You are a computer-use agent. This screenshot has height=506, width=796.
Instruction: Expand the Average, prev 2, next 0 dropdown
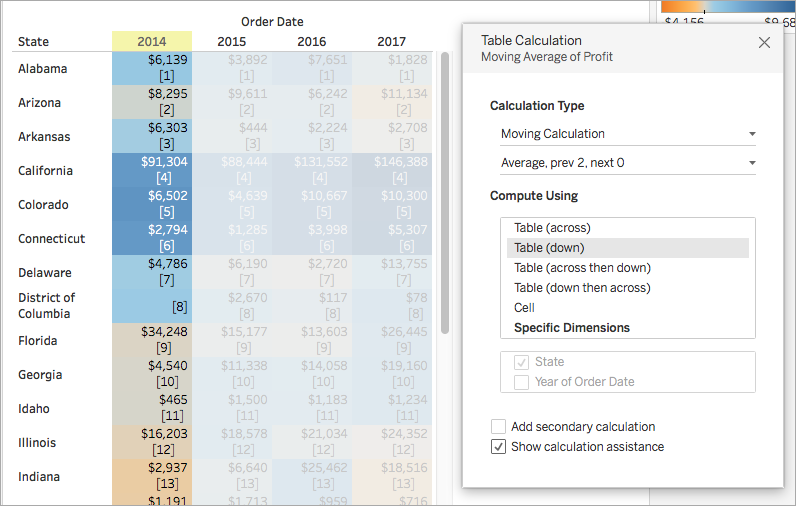click(x=627, y=163)
